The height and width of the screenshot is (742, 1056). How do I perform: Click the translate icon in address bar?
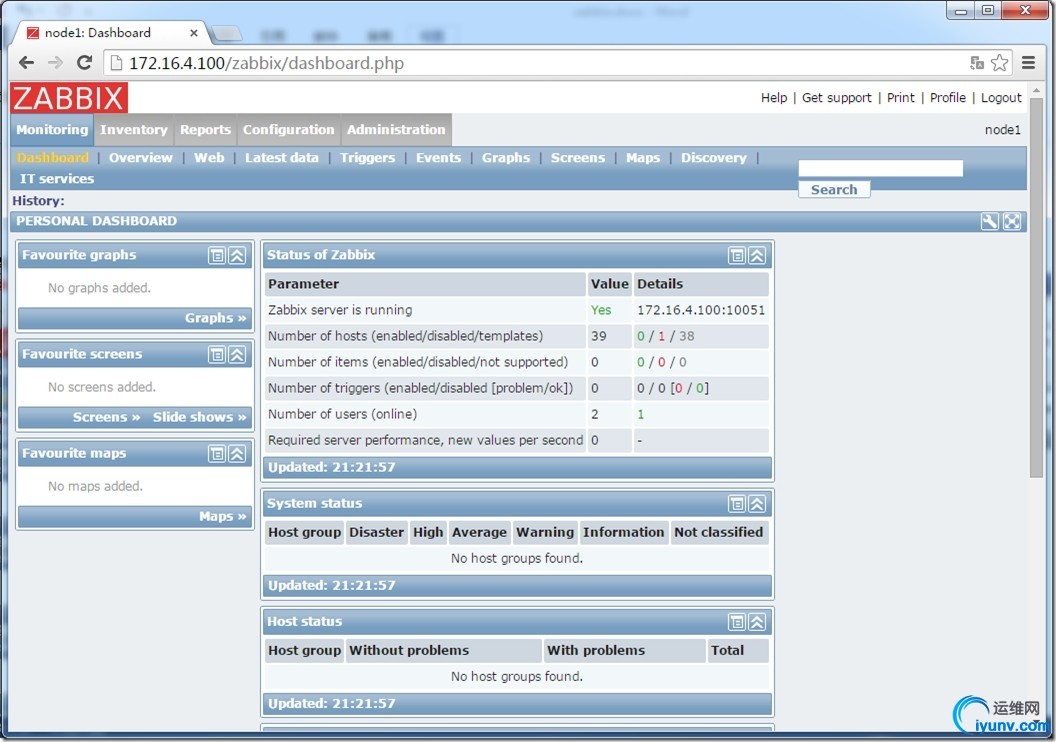(x=977, y=63)
